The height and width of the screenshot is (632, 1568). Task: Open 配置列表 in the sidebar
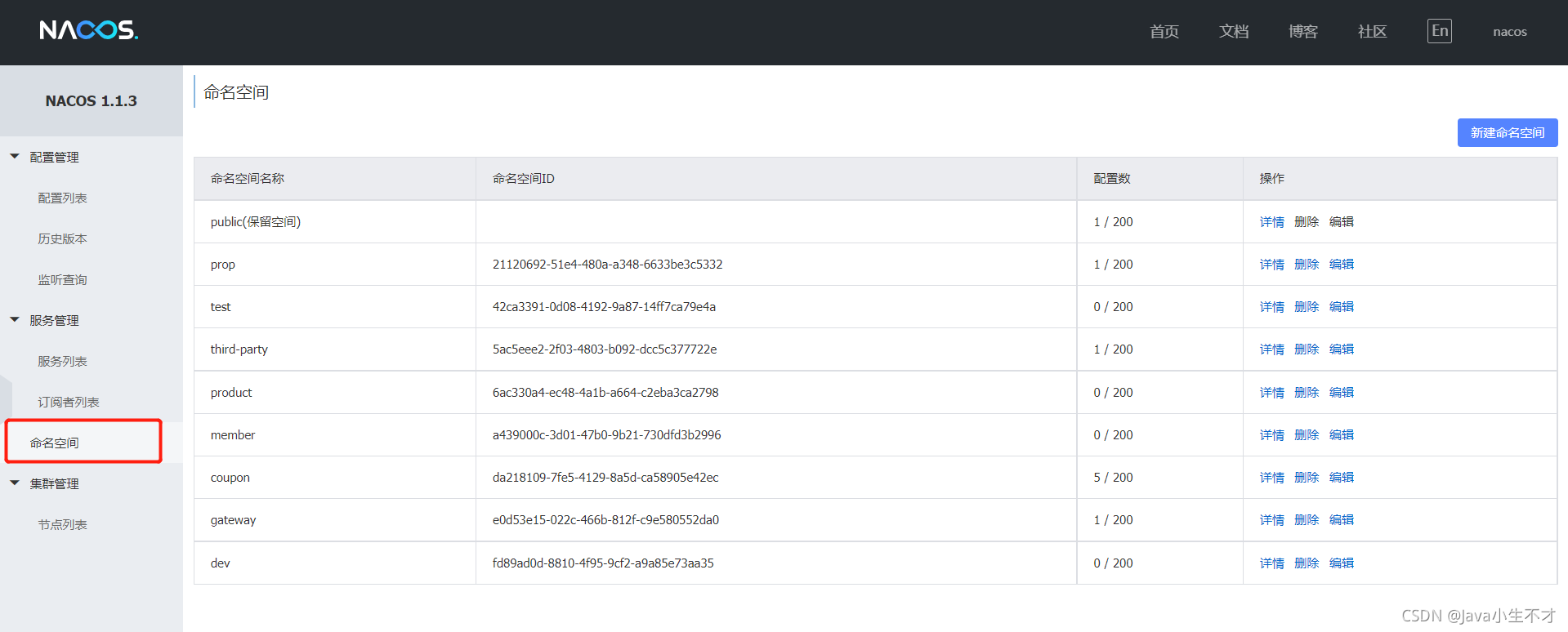62,198
